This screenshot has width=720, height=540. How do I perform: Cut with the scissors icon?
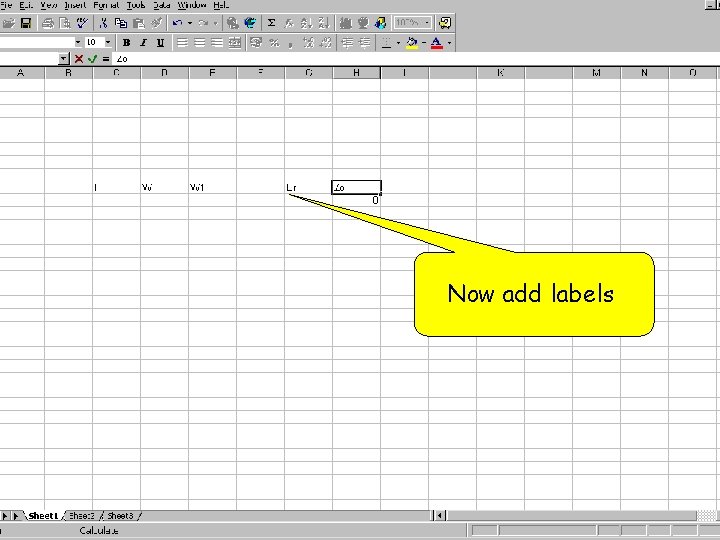(x=103, y=23)
